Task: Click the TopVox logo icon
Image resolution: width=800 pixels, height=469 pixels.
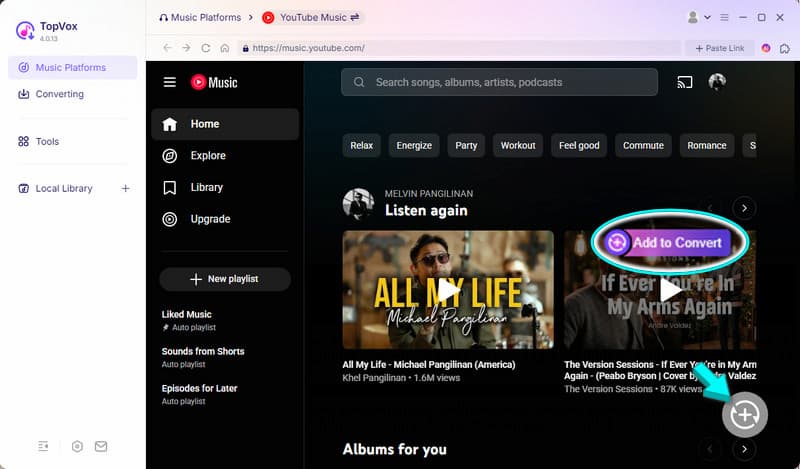Action: pyautogui.click(x=24, y=31)
